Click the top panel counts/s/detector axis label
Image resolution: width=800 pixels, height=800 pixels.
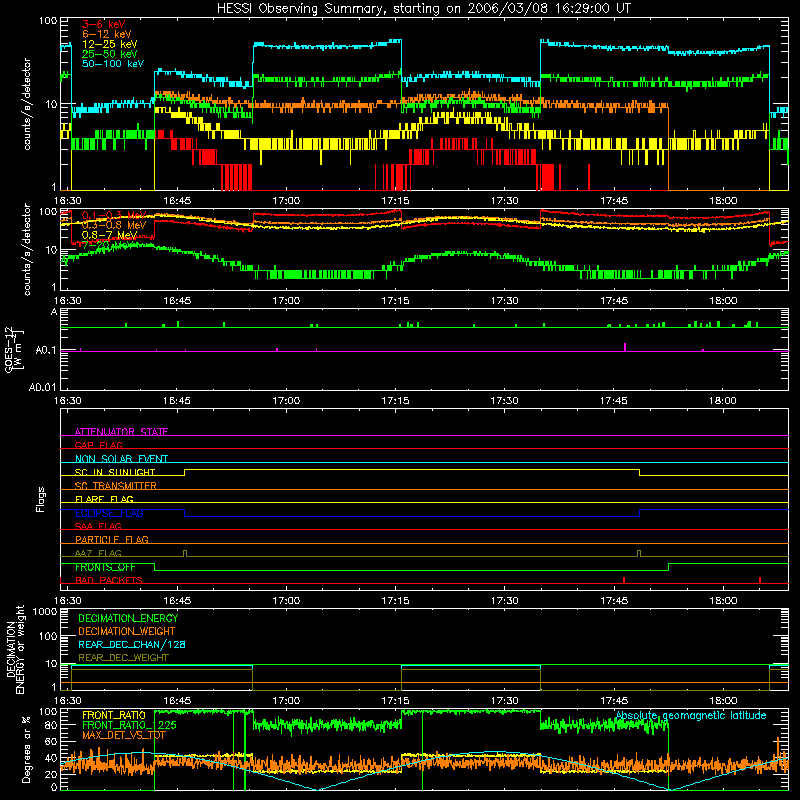click(x=27, y=104)
